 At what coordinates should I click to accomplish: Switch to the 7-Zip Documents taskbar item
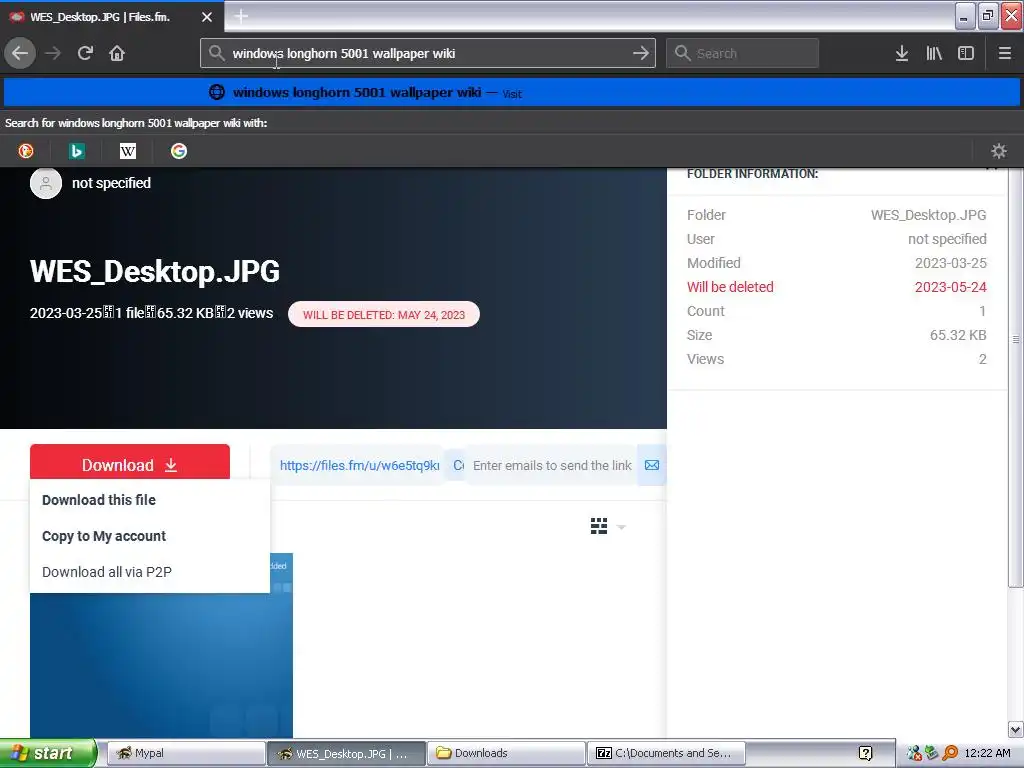pyautogui.click(x=666, y=753)
